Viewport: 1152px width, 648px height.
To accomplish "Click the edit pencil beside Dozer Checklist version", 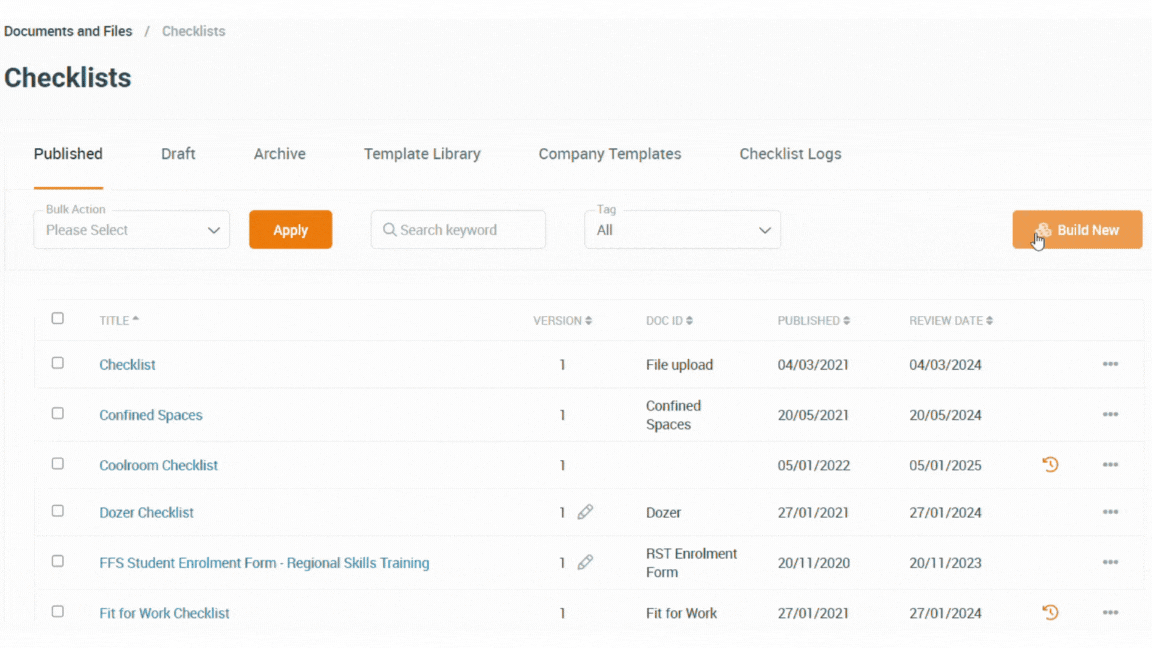I will (585, 512).
